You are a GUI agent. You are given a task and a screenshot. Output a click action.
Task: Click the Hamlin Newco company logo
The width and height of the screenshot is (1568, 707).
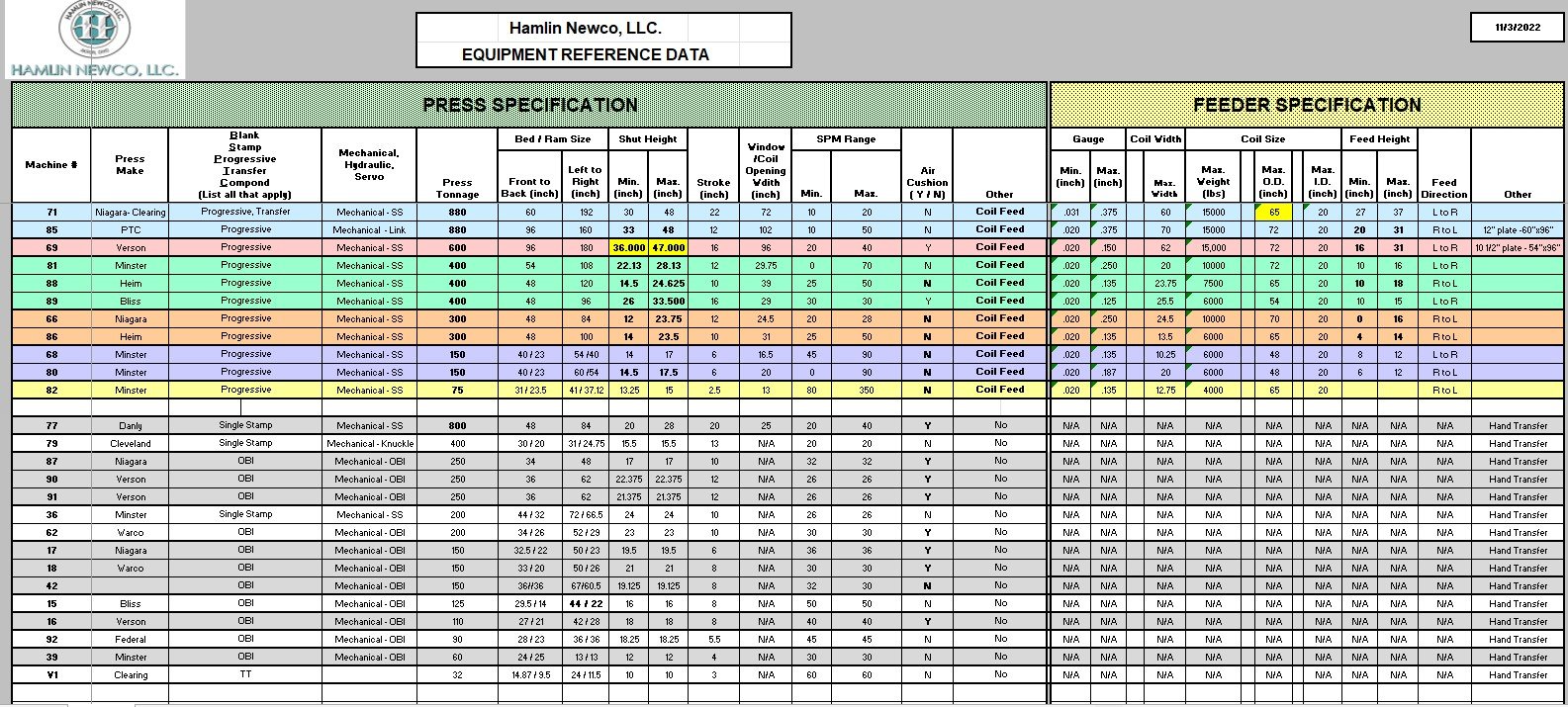tap(94, 38)
